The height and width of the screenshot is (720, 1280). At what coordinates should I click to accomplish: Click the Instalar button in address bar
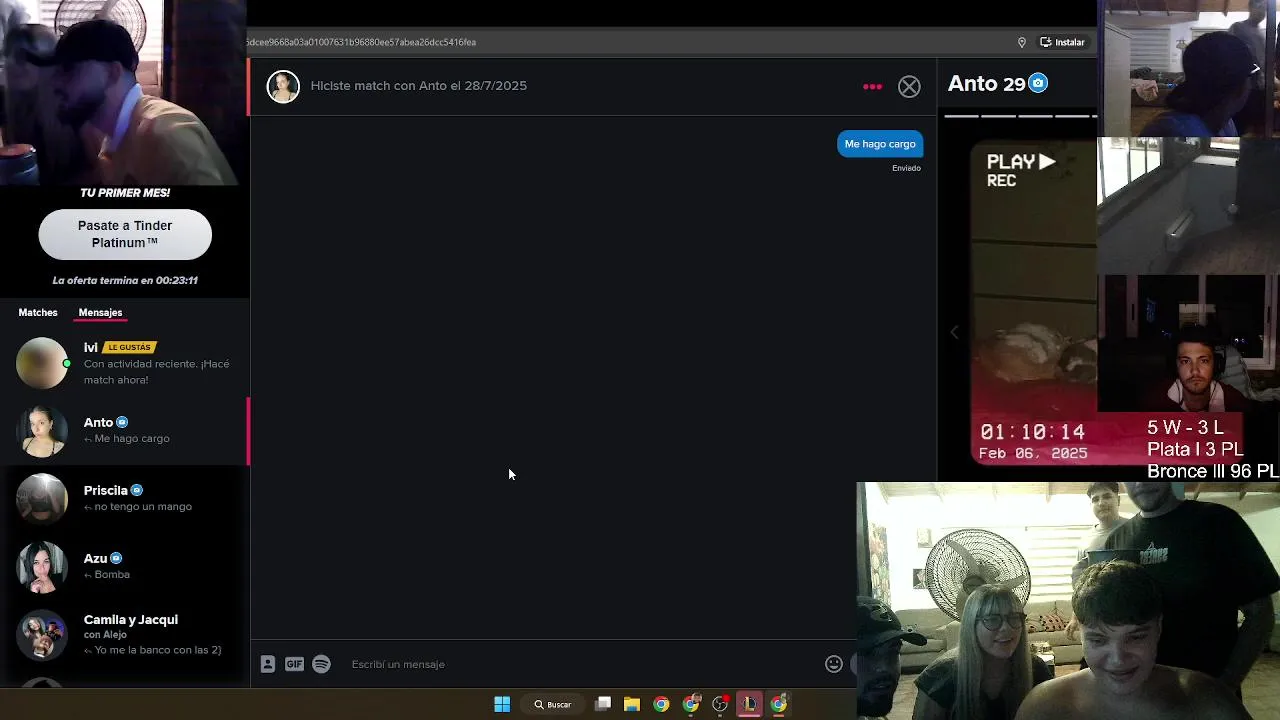click(x=1062, y=42)
